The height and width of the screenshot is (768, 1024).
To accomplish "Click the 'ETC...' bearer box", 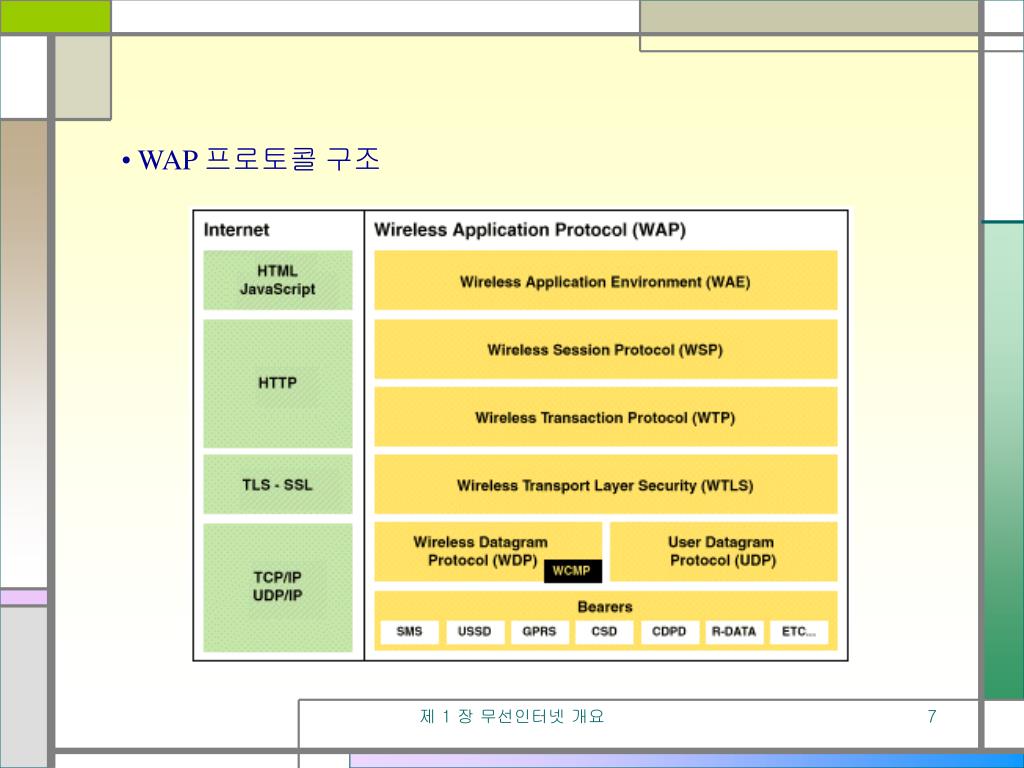I will [799, 632].
